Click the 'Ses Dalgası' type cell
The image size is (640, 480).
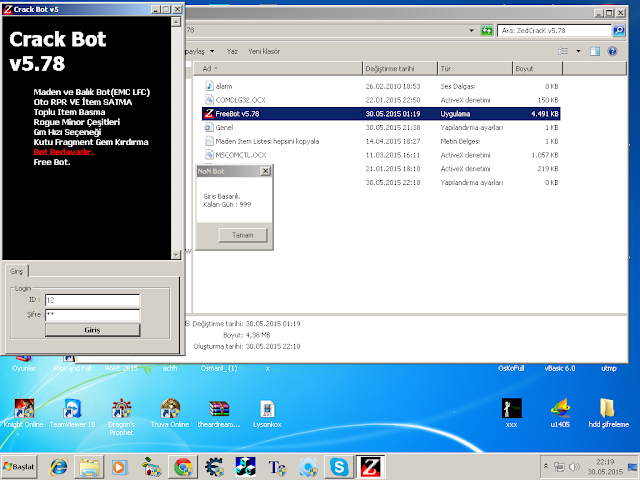(458, 87)
